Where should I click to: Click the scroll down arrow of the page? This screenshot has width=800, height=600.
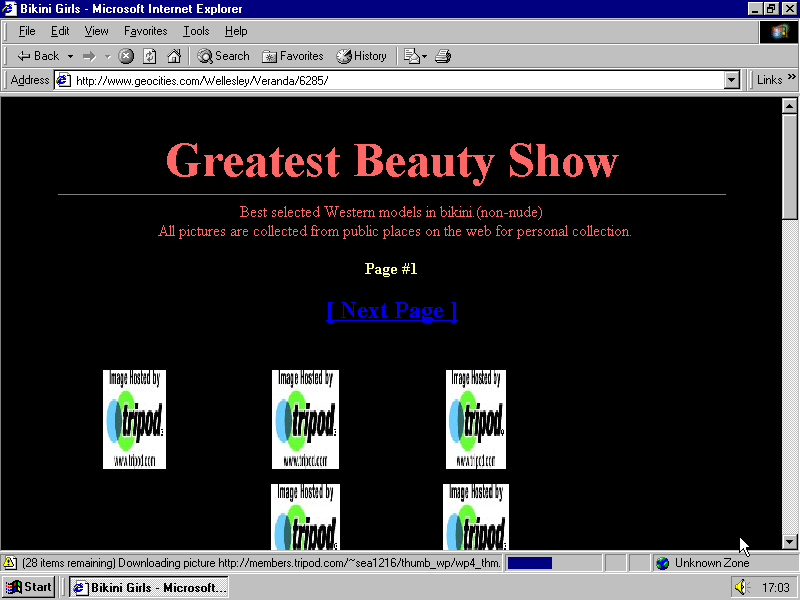click(x=789, y=542)
